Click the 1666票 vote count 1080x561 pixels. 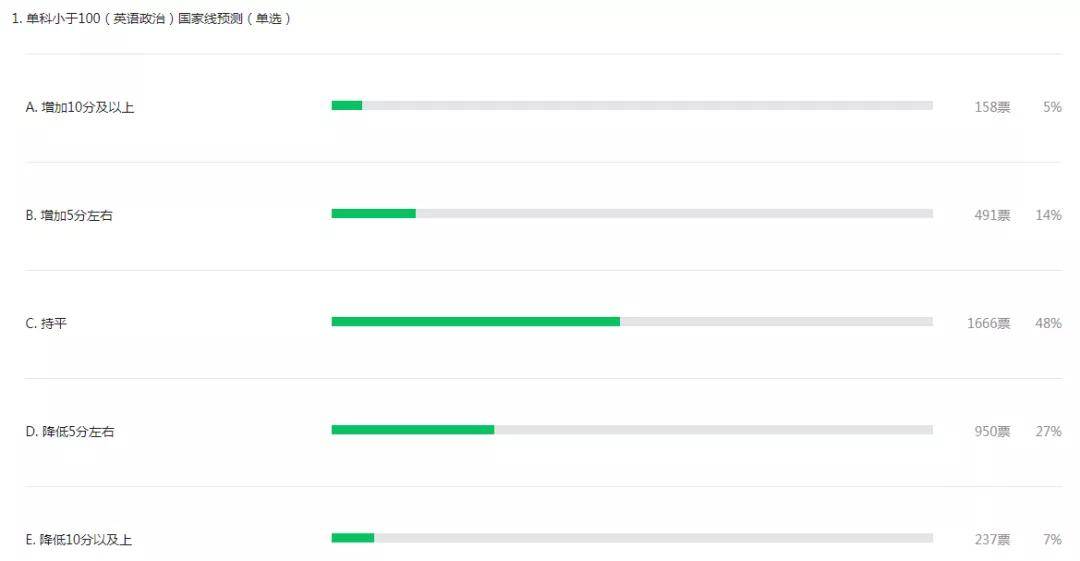(x=988, y=323)
